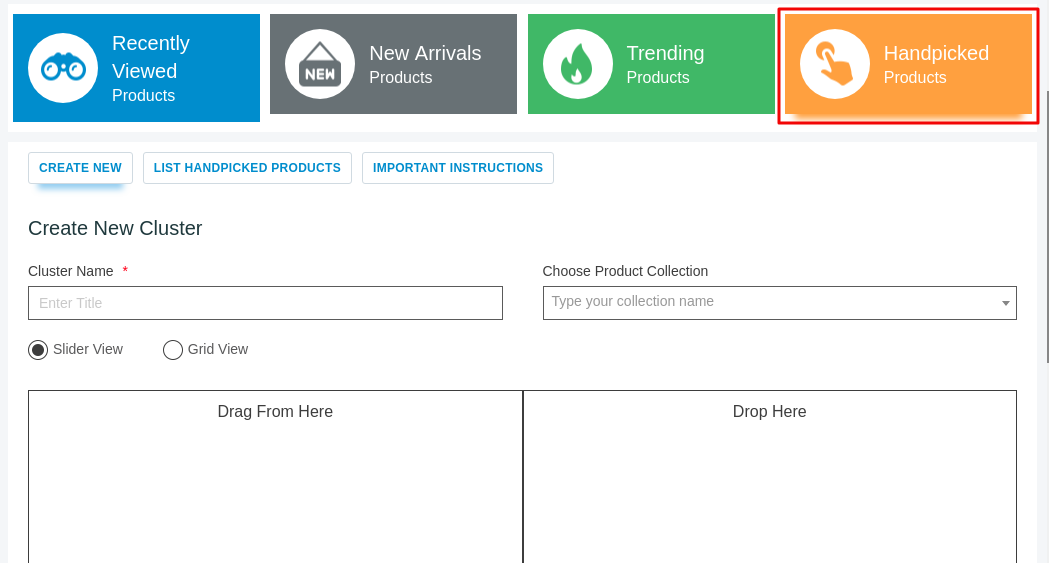
Task: Open List Handpicked Products
Action: 248,168
